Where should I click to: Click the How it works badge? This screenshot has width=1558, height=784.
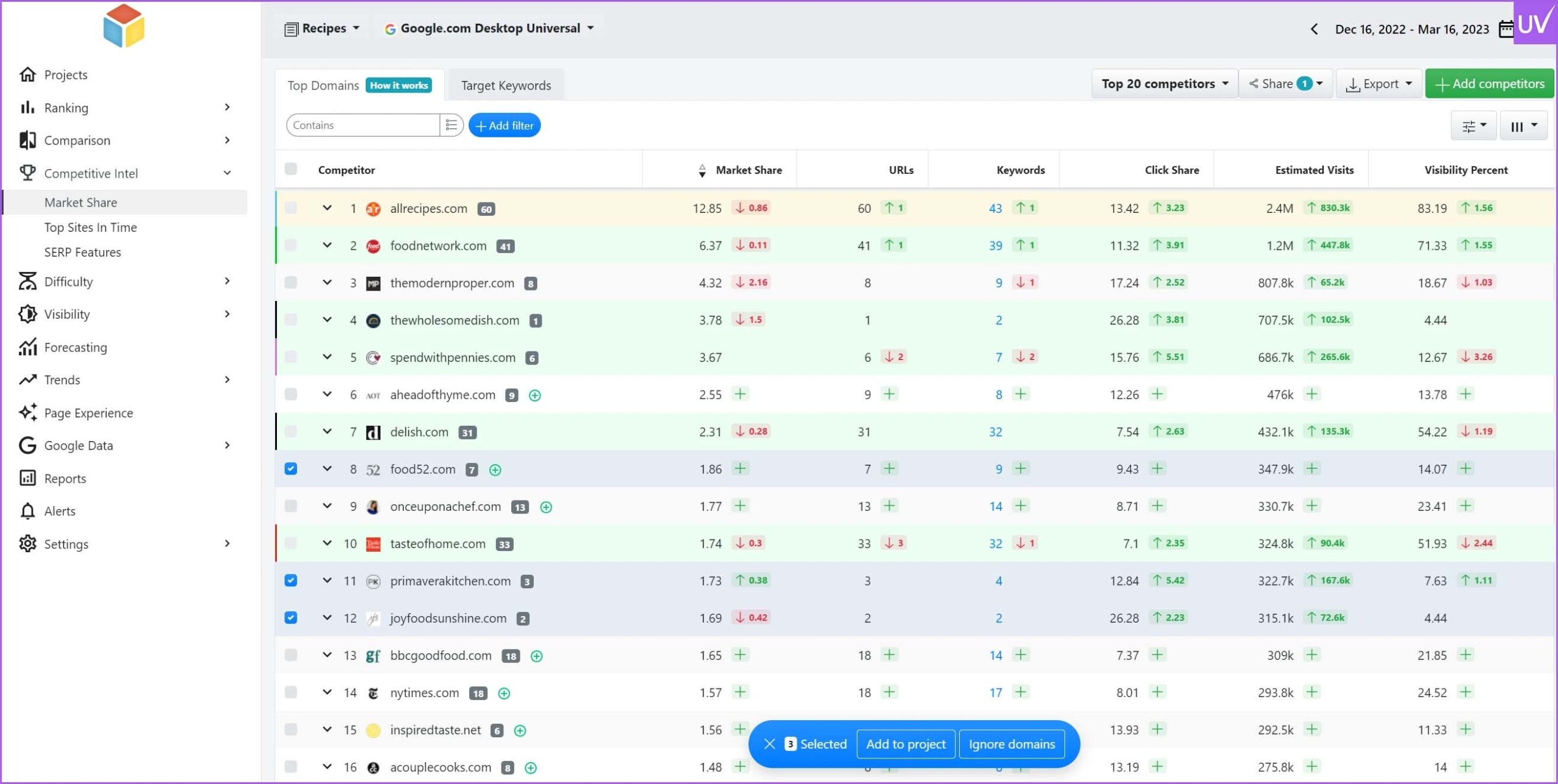tap(399, 85)
